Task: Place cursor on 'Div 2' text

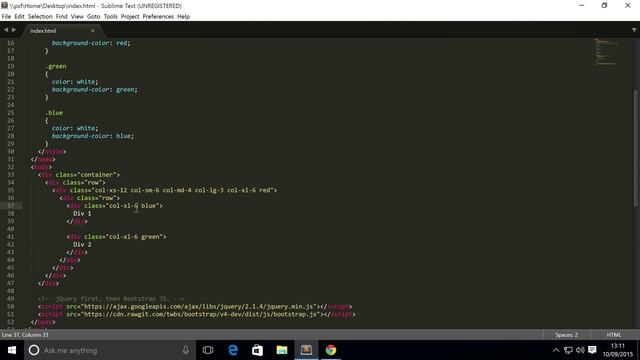Action: (82, 244)
